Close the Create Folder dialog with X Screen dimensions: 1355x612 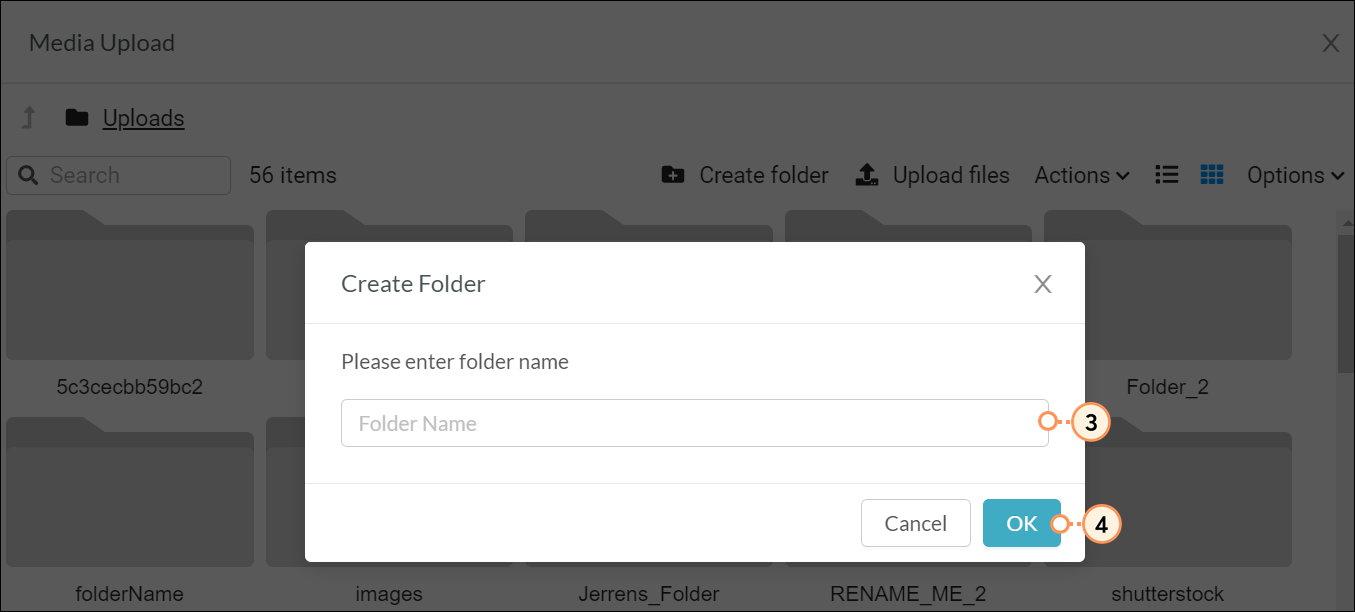point(1042,284)
